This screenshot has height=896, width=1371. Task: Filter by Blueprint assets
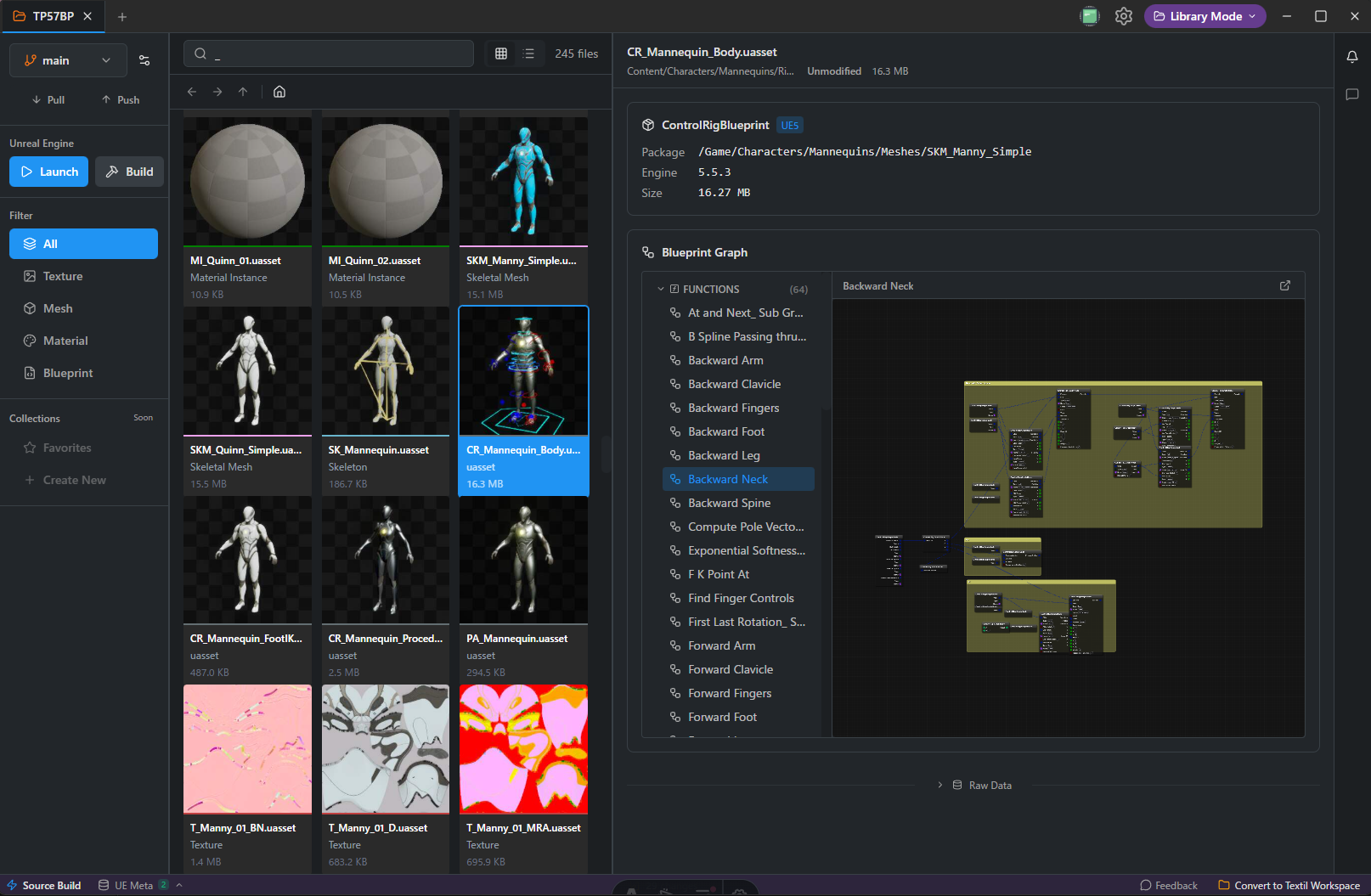click(68, 373)
